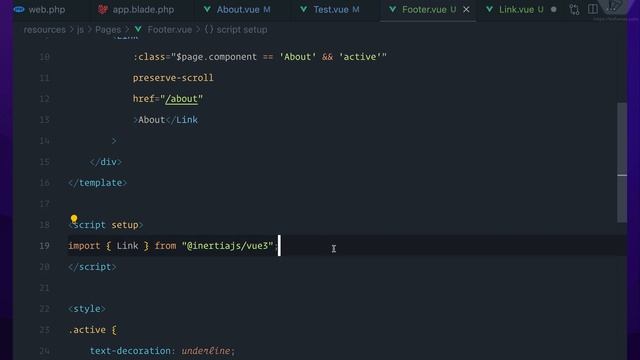Click the preserve-scroll attribute on line 11
Viewport: 640px width, 360px height.
(173, 78)
